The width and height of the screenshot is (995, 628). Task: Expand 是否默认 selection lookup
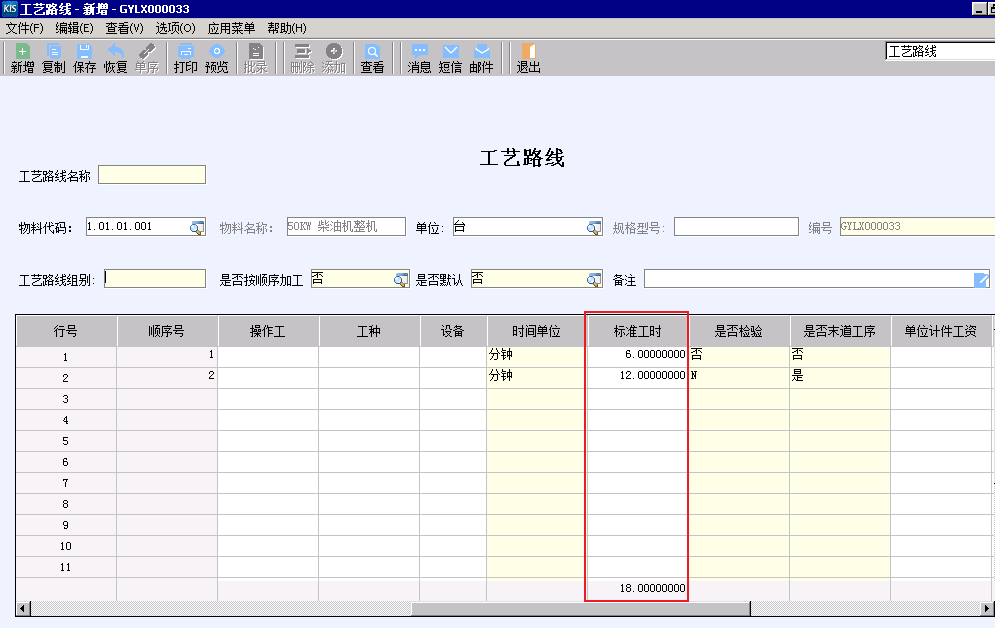[594, 279]
